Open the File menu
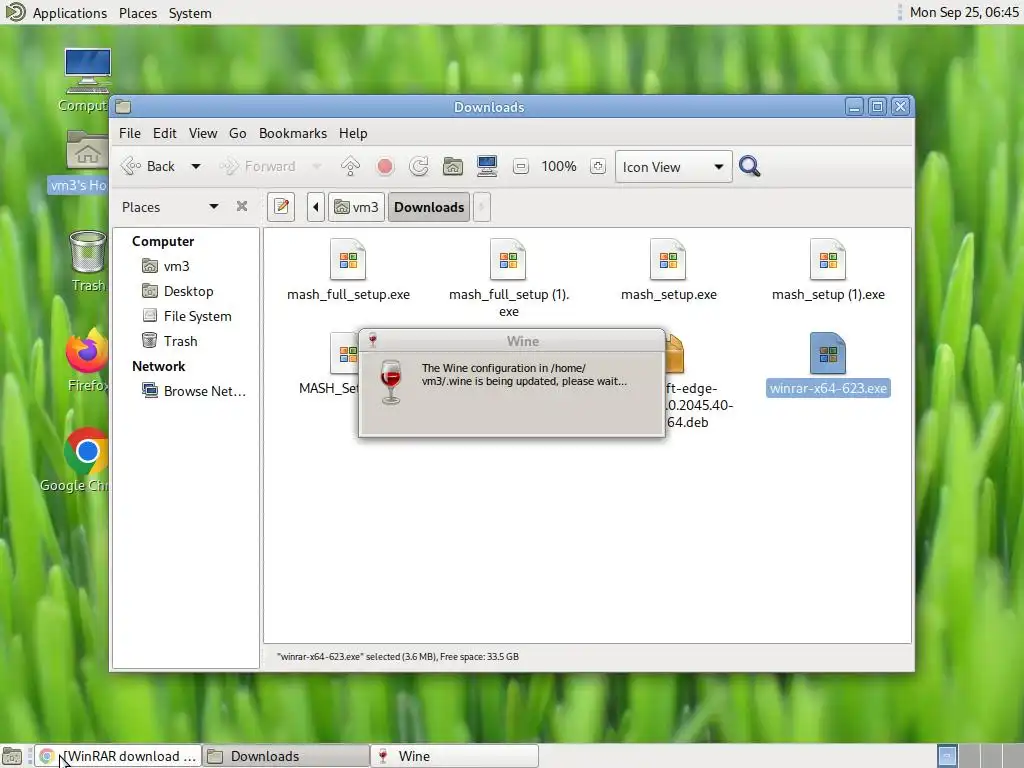1024x768 pixels. (x=129, y=133)
